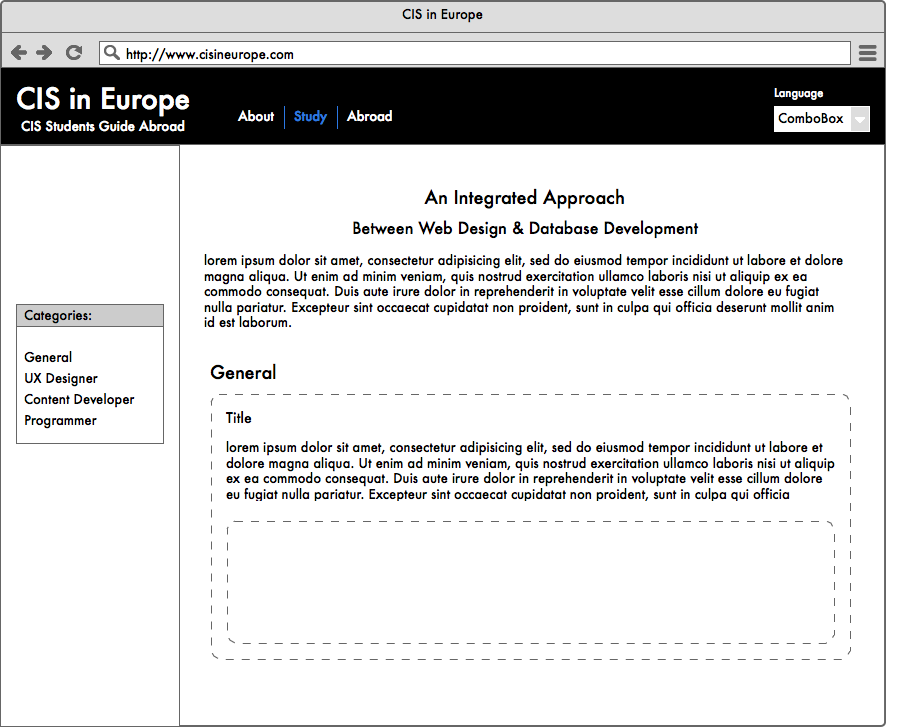
Task: Click the empty dashed placeholder box
Action: pyautogui.click(x=530, y=582)
